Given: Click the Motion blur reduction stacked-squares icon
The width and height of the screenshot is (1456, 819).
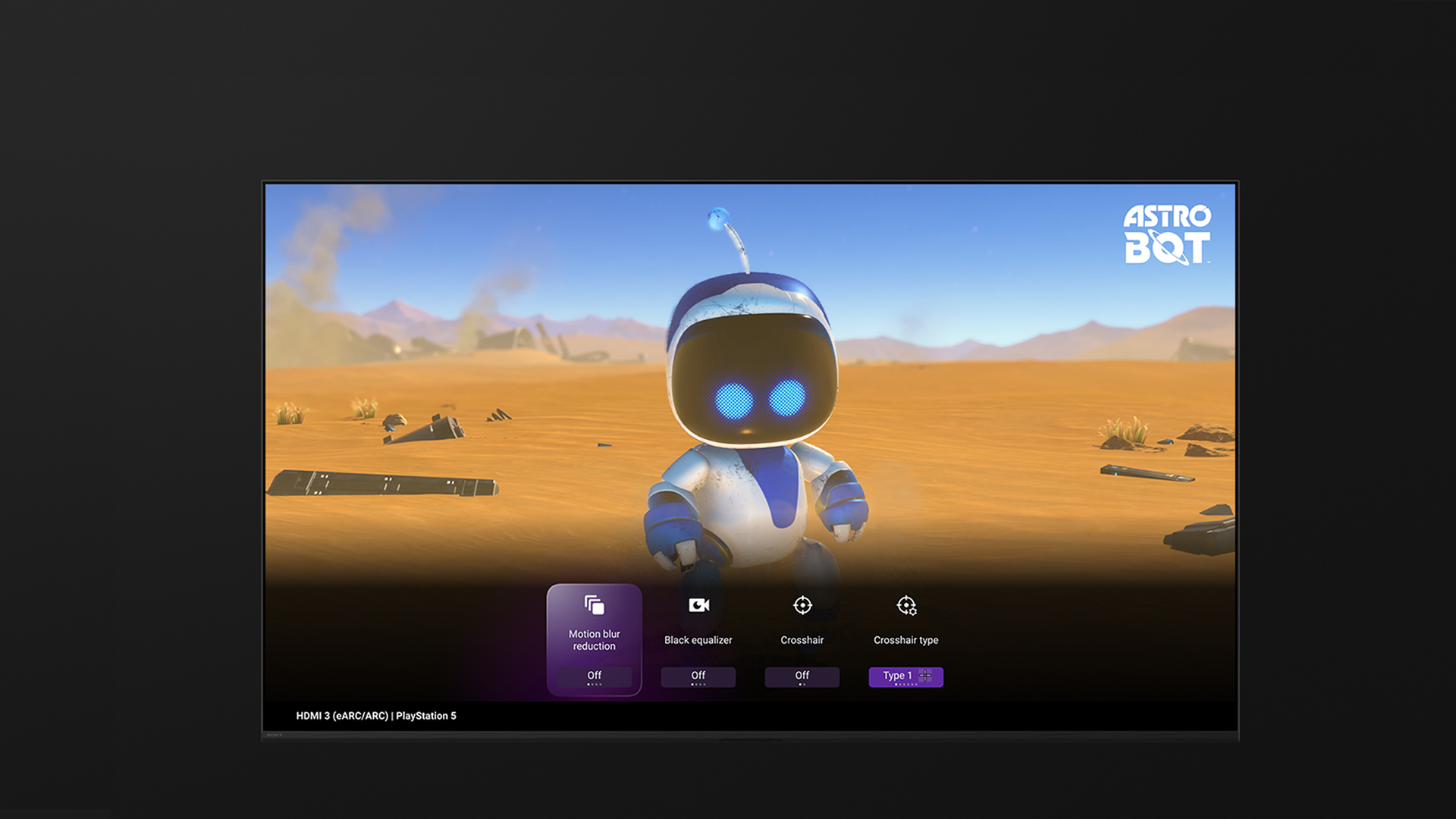Looking at the screenshot, I should coord(594,605).
